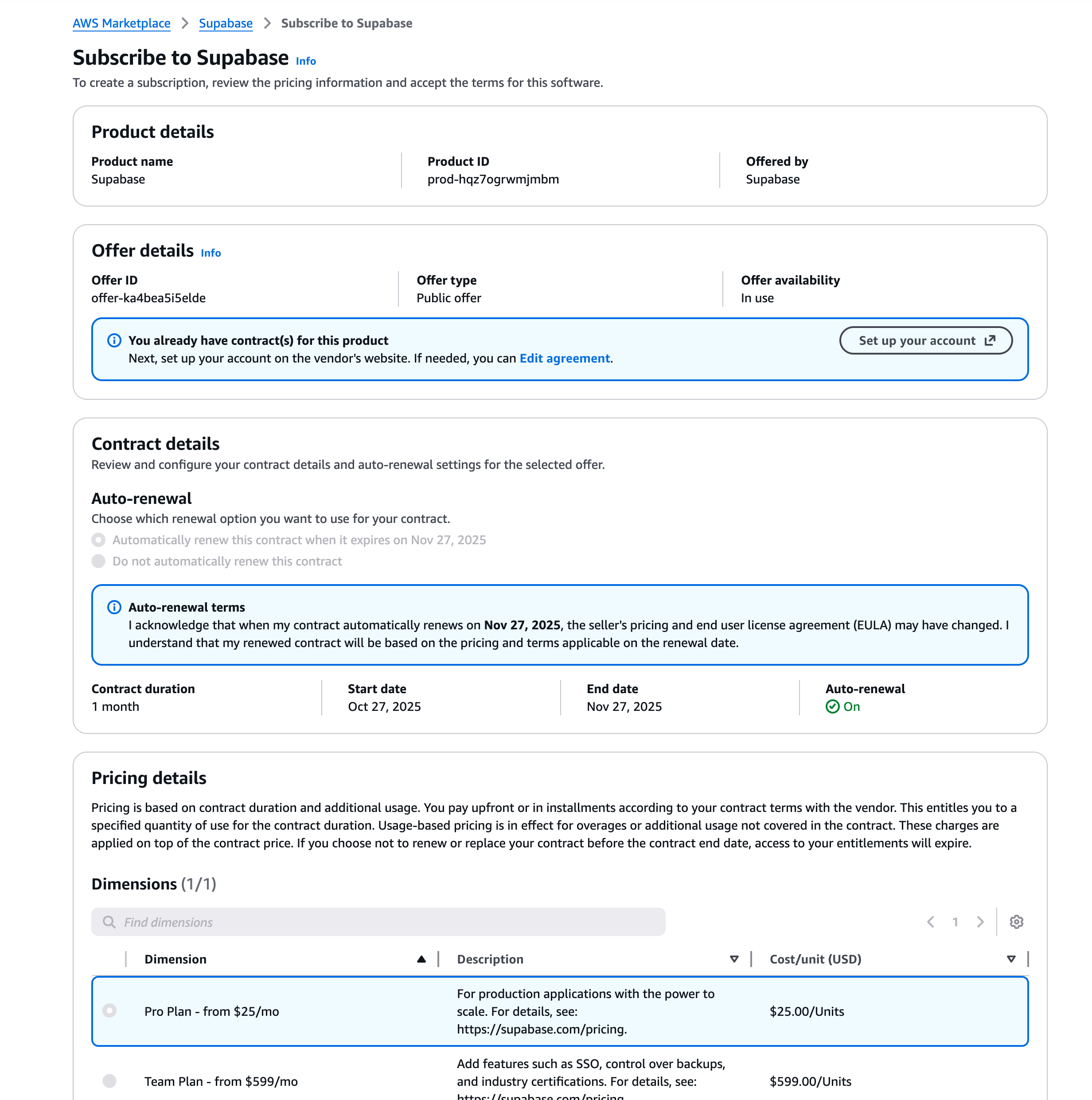This screenshot has width=1092, height=1100.
Task: Open the Supabase breadcrumb link
Action: pyautogui.click(x=226, y=23)
